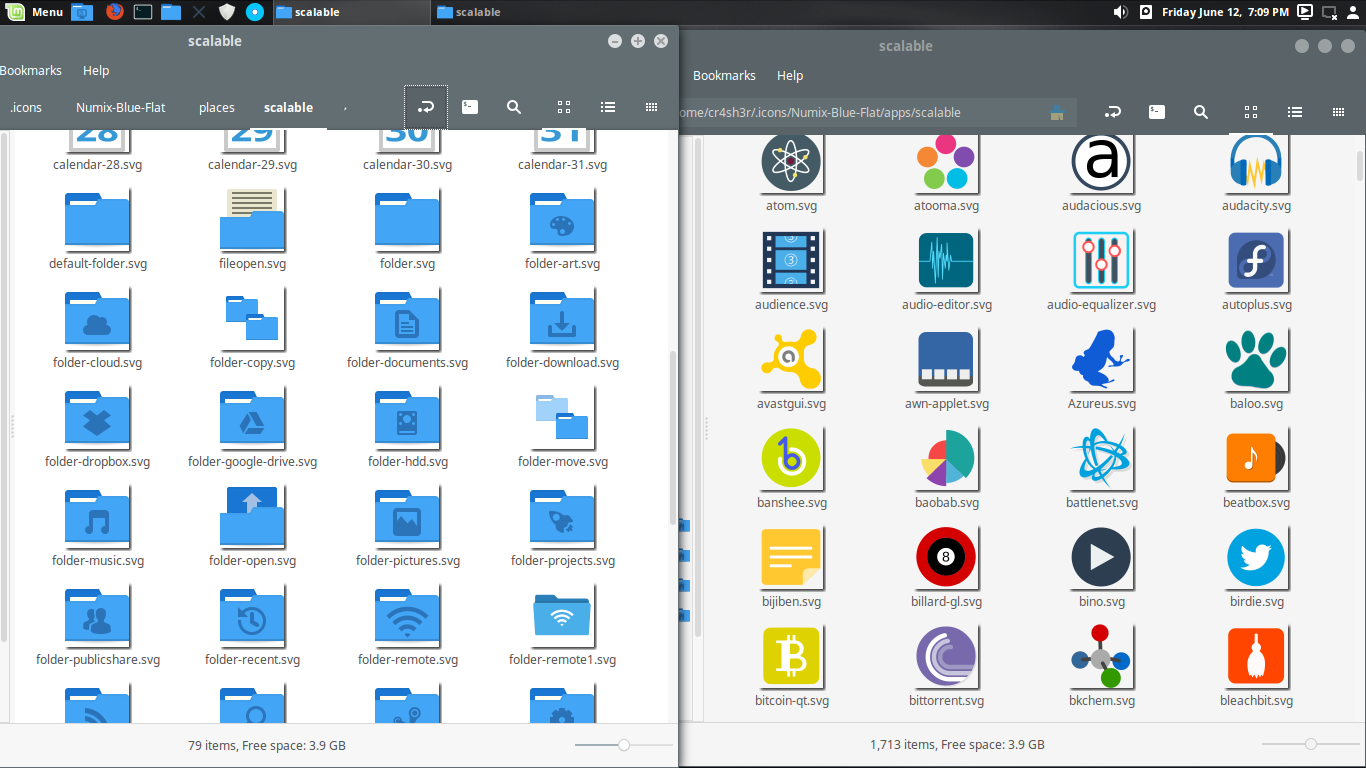The image size is (1366, 768).
Task: Select icon view in back window
Action: point(1250,112)
